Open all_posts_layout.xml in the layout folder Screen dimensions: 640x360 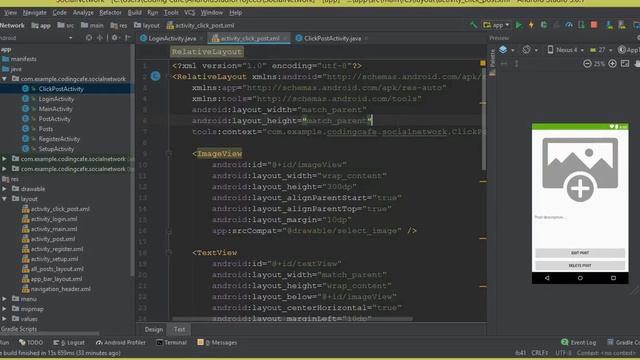pyautogui.click(x=57, y=269)
